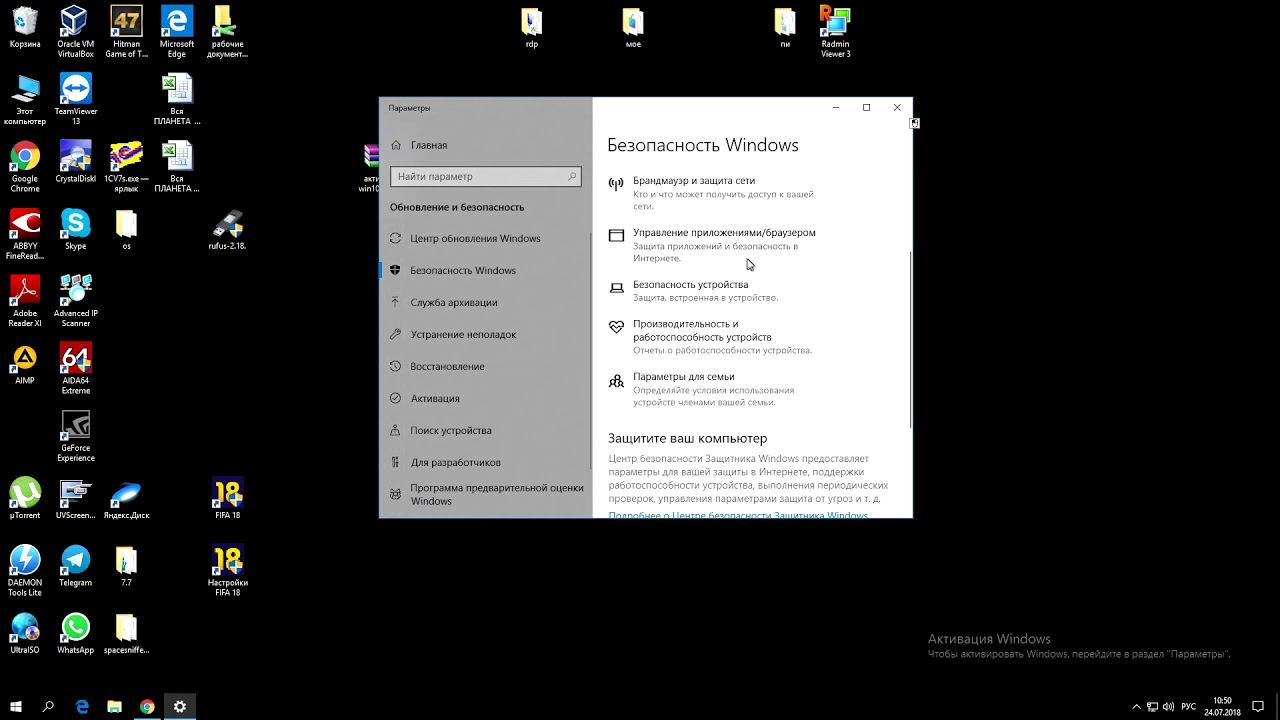The width and height of the screenshot is (1280, 720).
Task: Click the family options people icon
Action: click(616, 379)
